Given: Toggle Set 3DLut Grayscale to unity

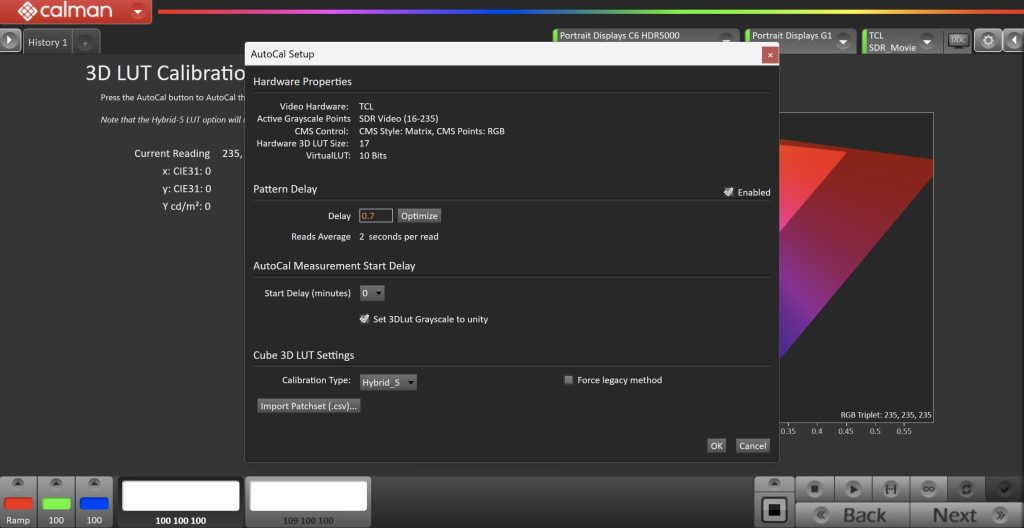Looking at the screenshot, I should 364,319.
